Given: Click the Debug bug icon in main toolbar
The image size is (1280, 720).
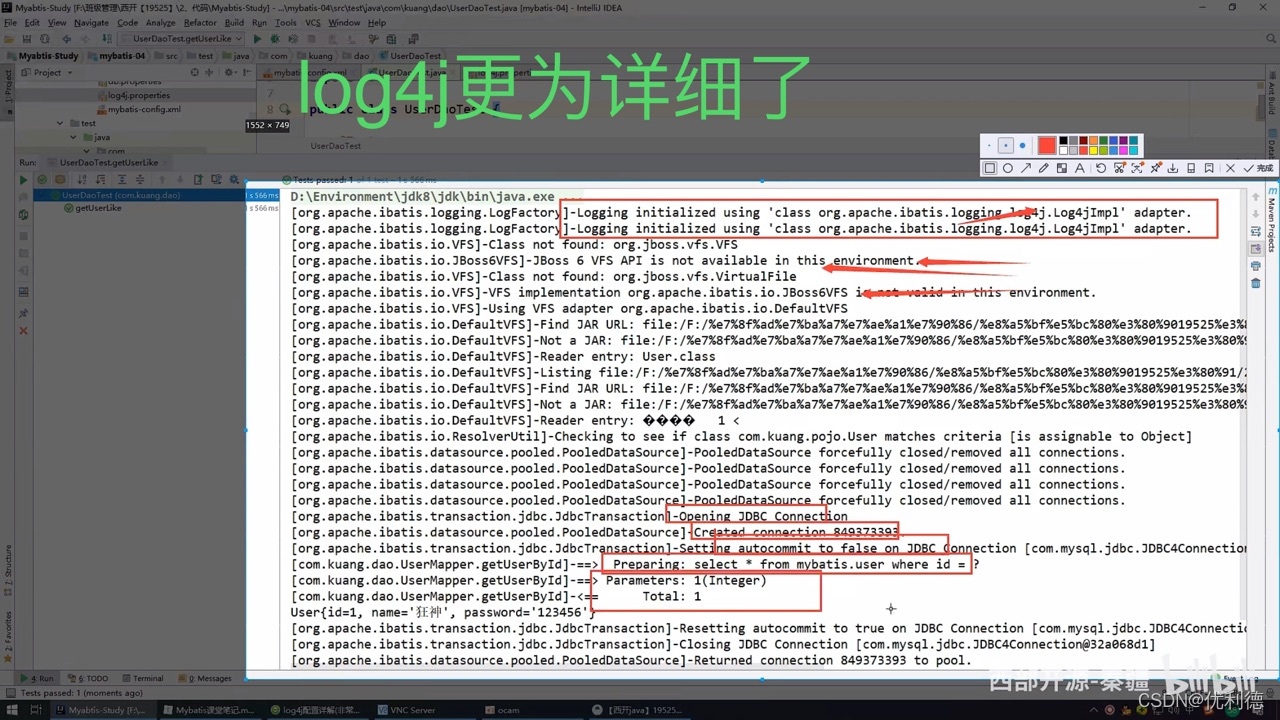Looking at the screenshot, I should pyautogui.click(x=274, y=39).
